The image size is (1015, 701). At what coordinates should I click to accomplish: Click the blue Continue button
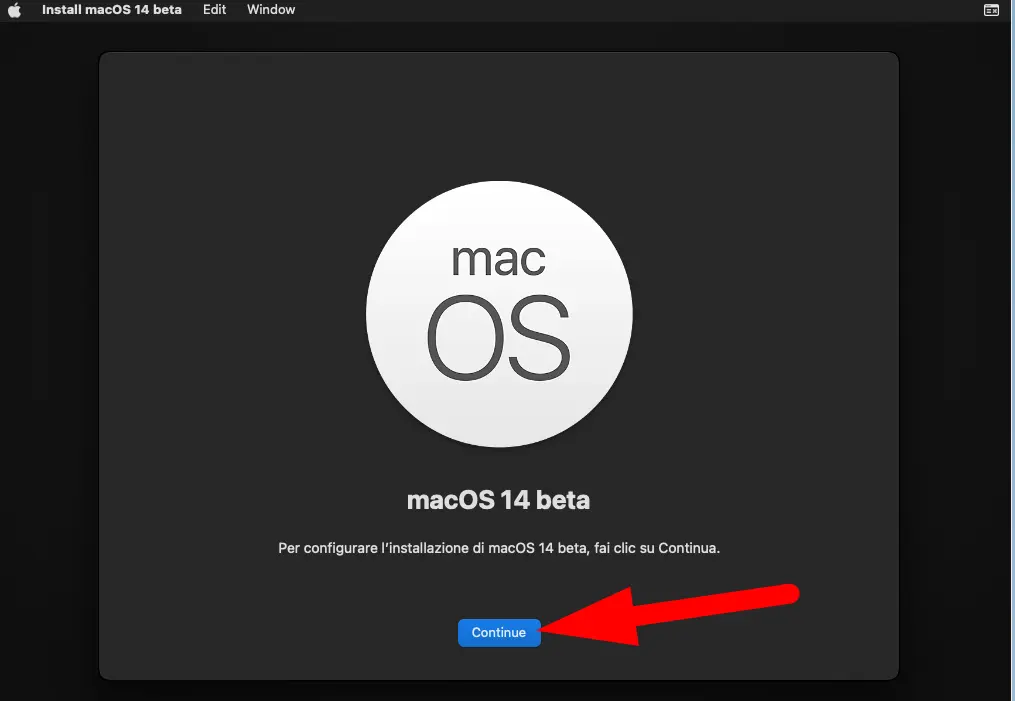499,632
